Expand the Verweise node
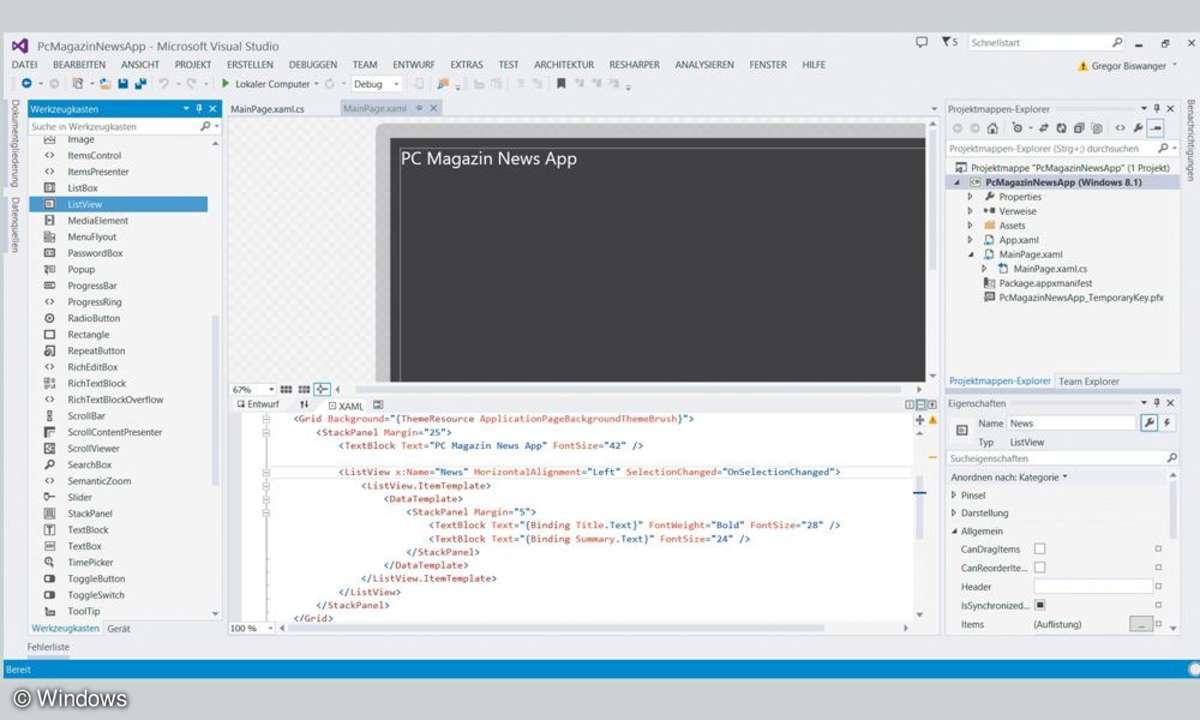The width and height of the screenshot is (1200, 720). point(969,211)
